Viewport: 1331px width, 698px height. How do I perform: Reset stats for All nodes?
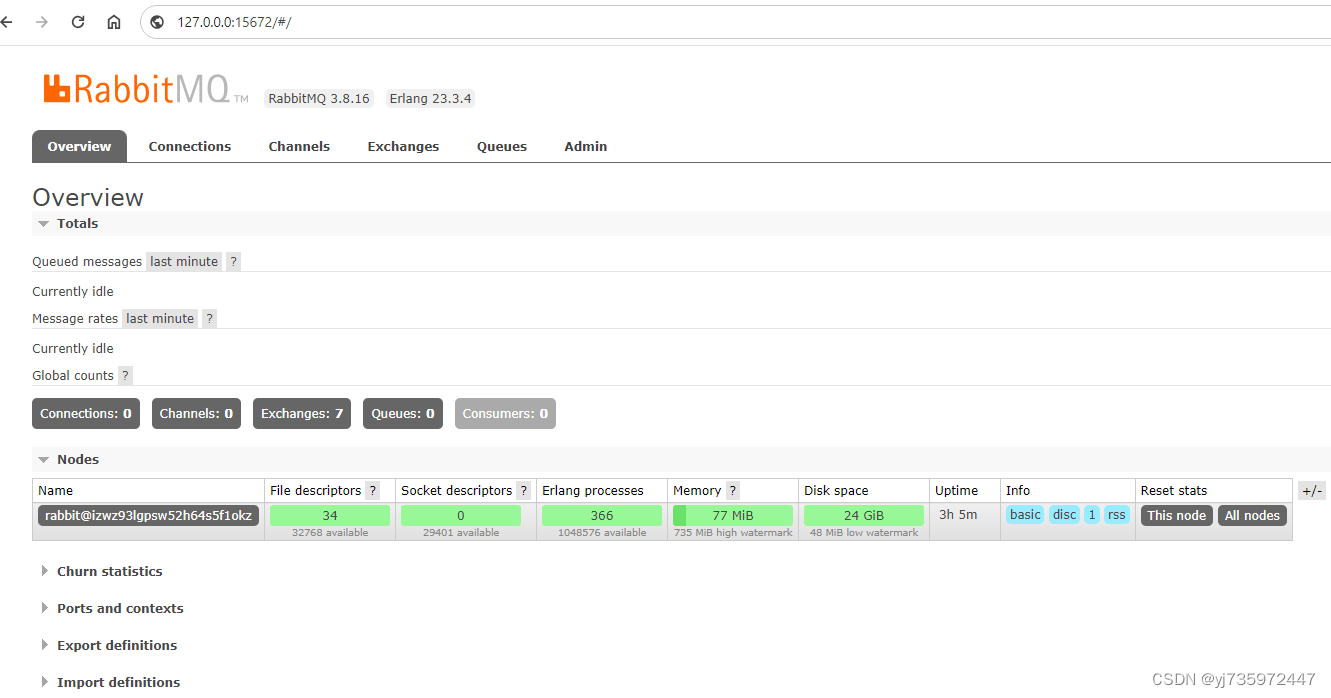(x=1252, y=516)
